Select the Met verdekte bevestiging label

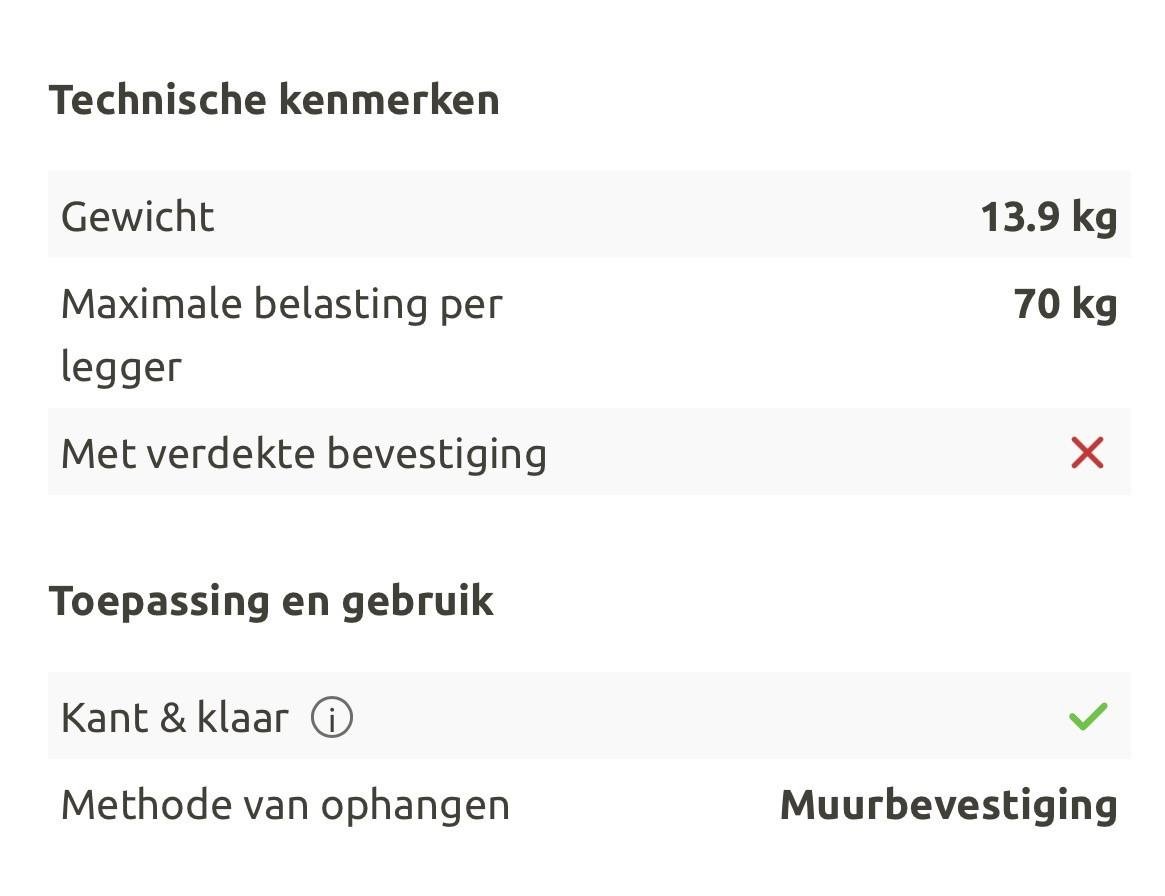point(304,454)
